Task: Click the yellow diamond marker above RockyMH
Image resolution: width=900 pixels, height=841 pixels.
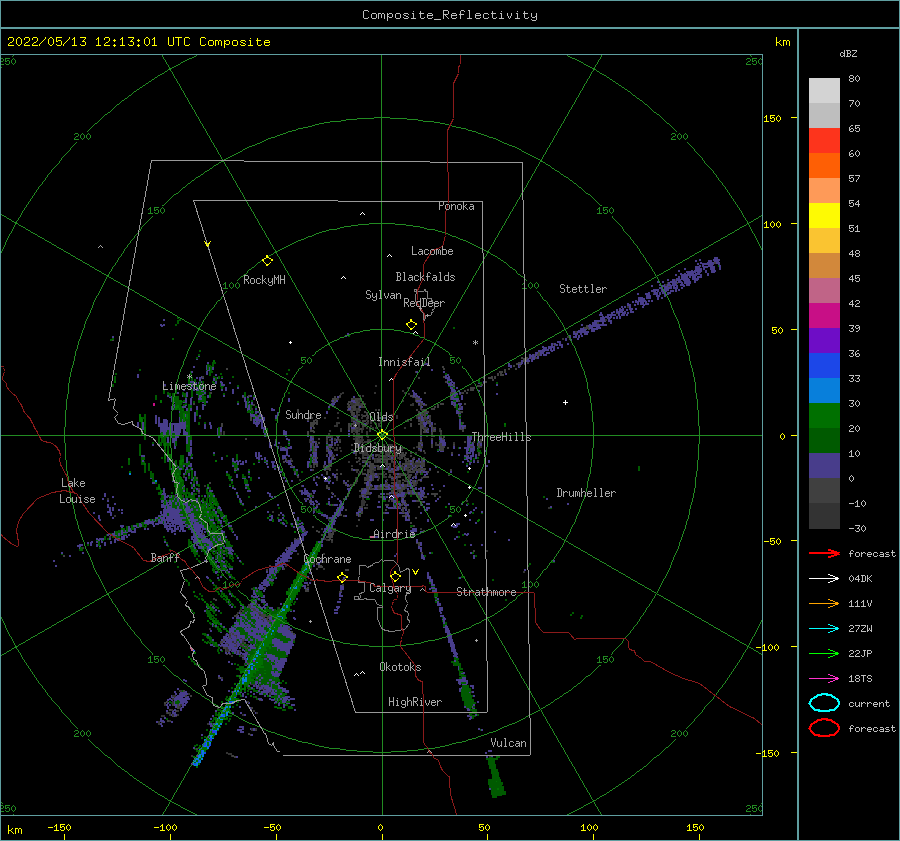Action: pyautogui.click(x=267, y=261)
